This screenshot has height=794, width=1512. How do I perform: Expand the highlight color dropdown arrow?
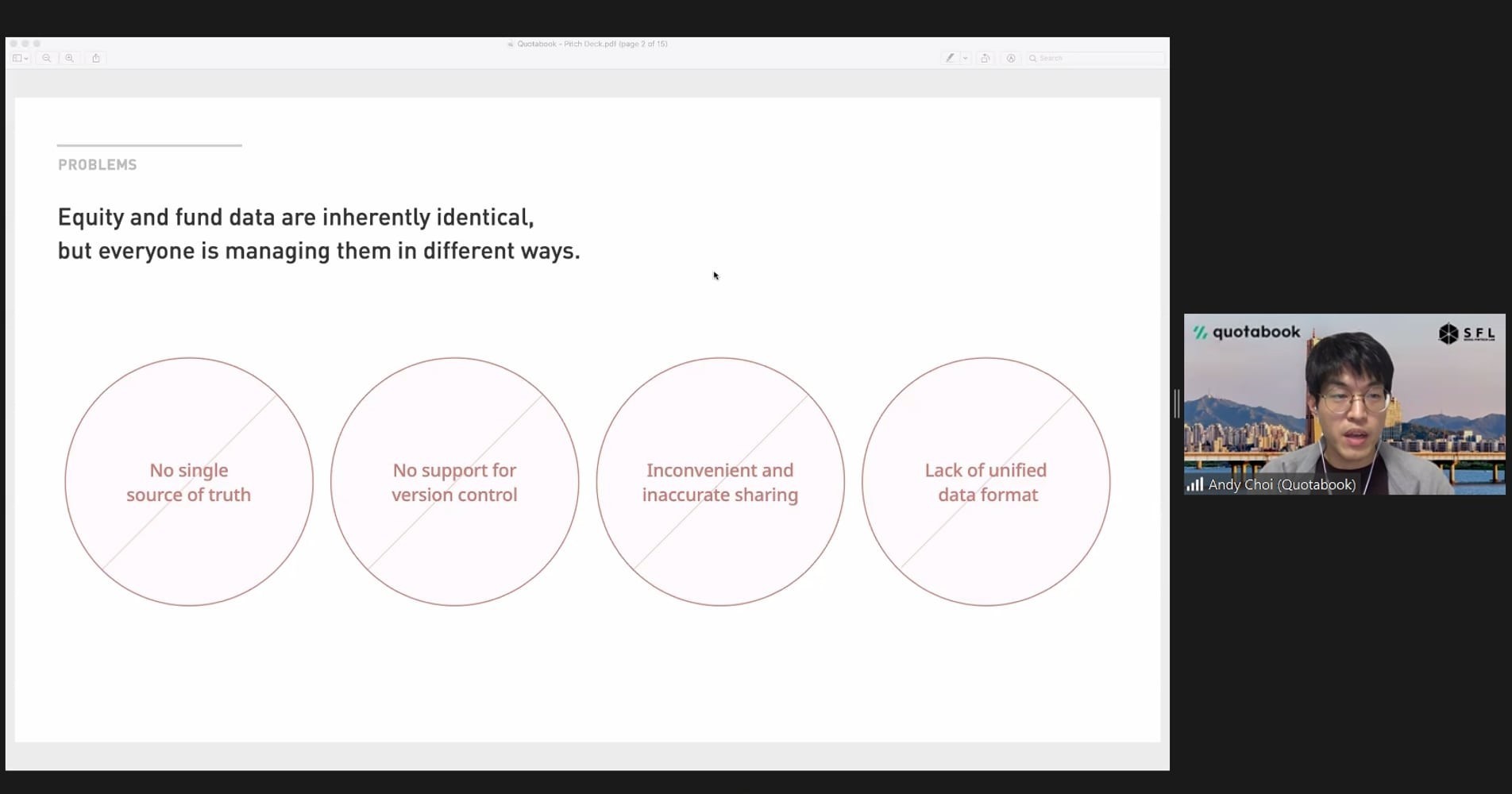click(x=966, y=58)
